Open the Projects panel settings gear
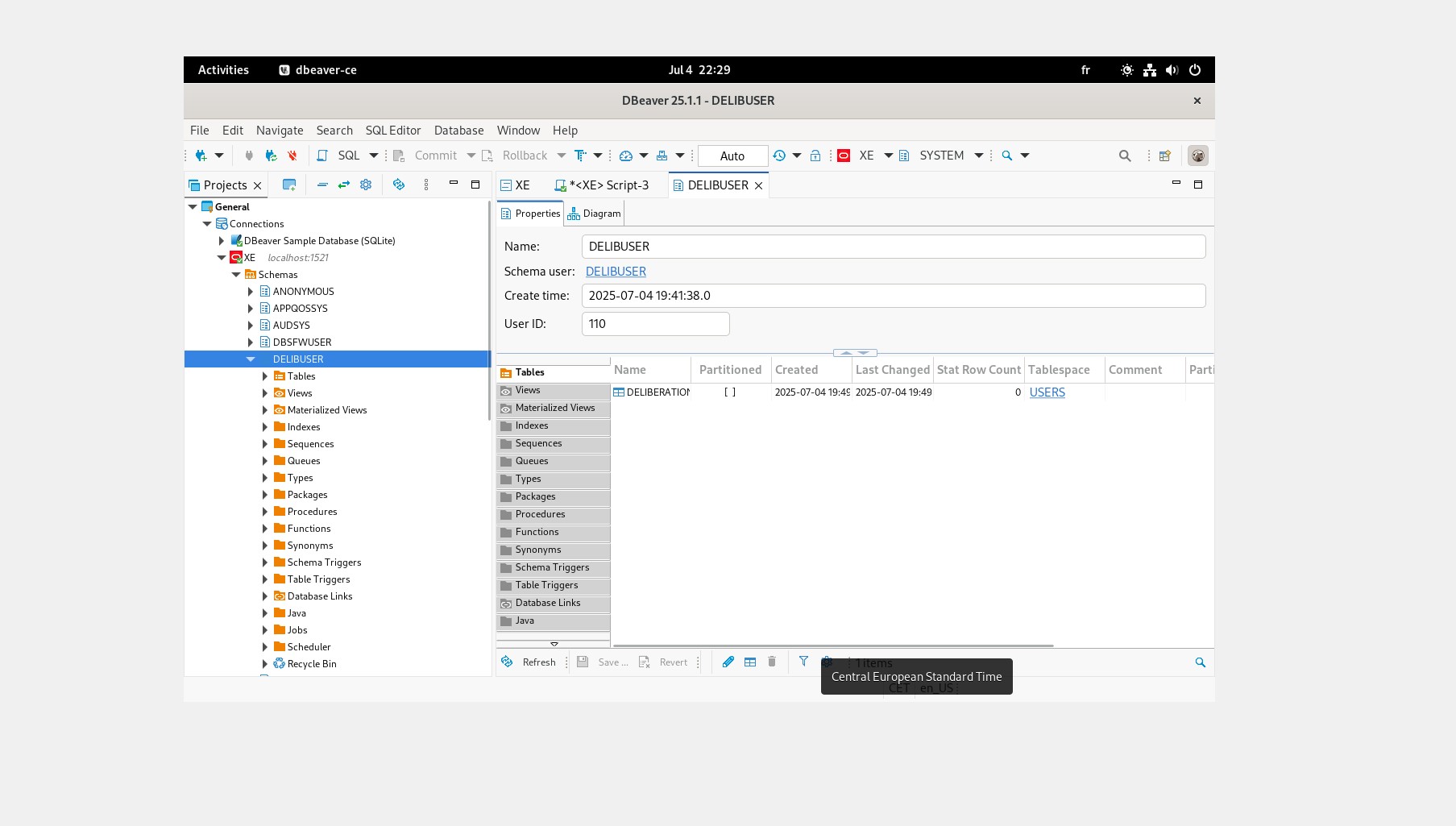Image resolution: width=1456 pixels, height=826 pixels. [366, 185]
